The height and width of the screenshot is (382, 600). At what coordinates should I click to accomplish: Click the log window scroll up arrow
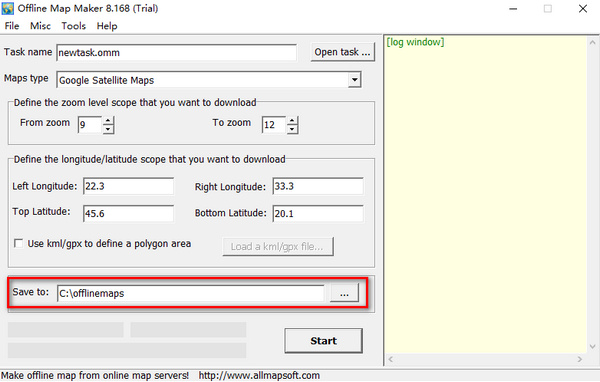coord(592,42)
